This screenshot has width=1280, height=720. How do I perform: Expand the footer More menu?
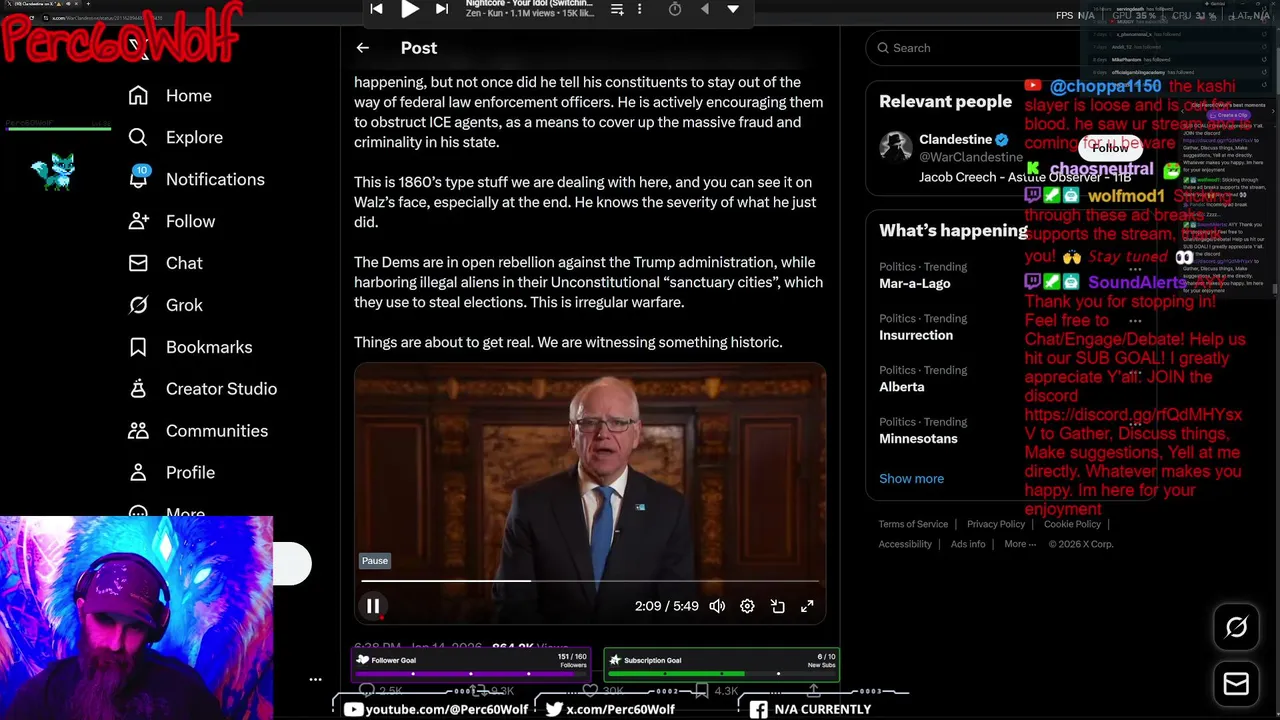tap(1020, 544)
